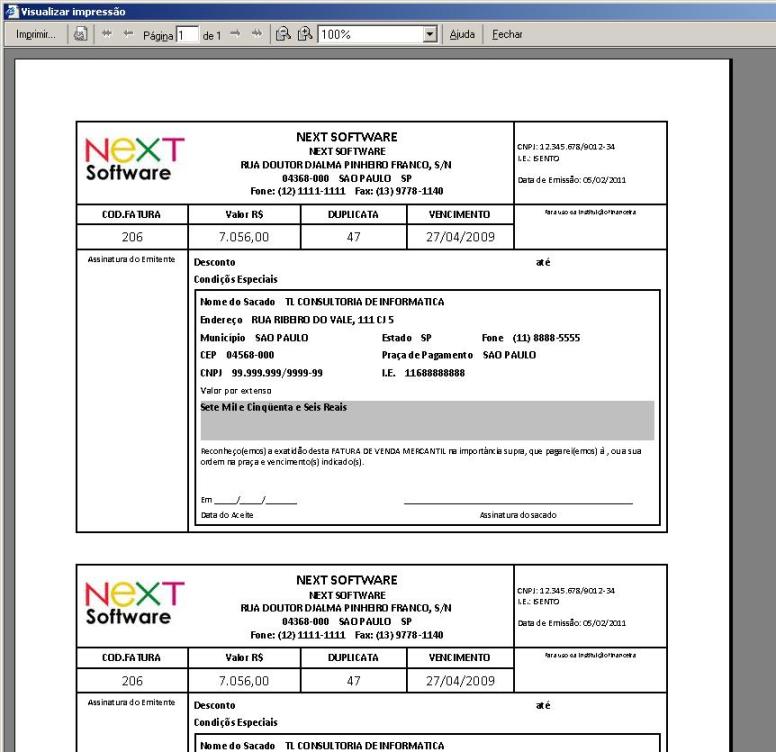Click the '7.056,00' value in first invoice
776x752 pixels.
(244, 237)
